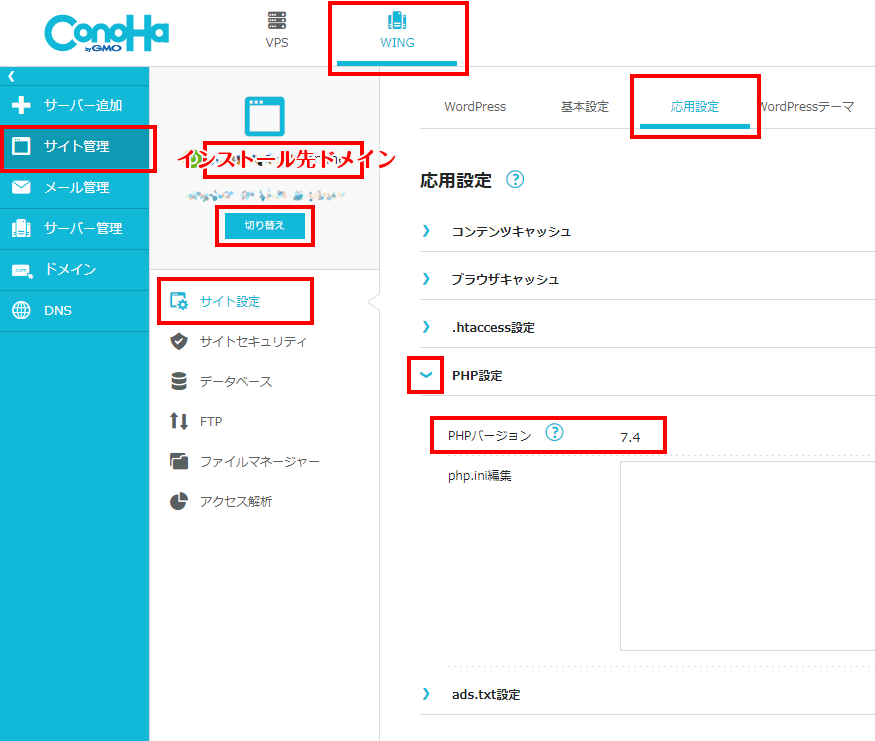Click the メール管理 label in sidebar

[x=76, y=187]
